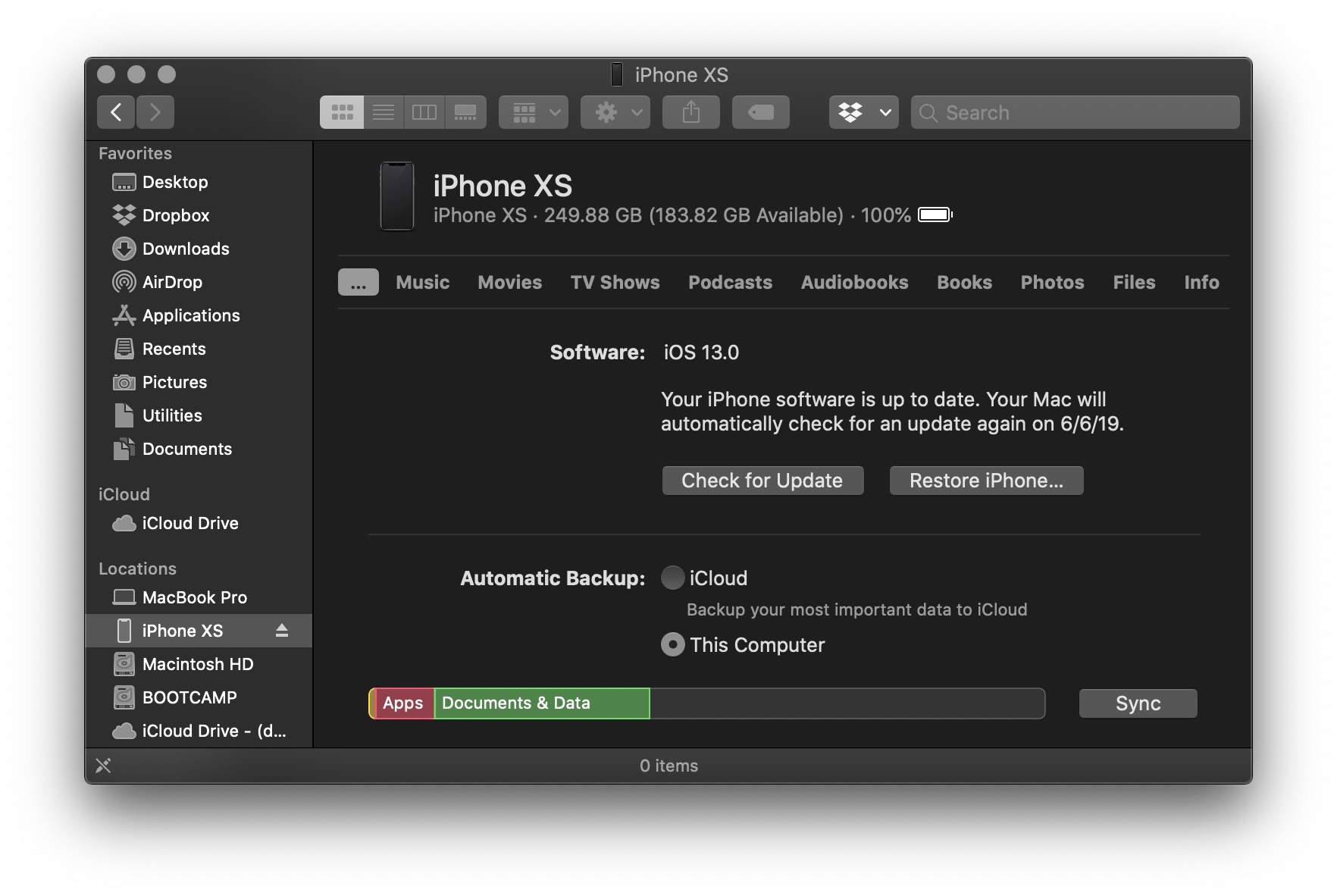The height and width of the screenshot is (896, 1337).
Task: Open Documents in the sidebar
Action: pos(199,449)
